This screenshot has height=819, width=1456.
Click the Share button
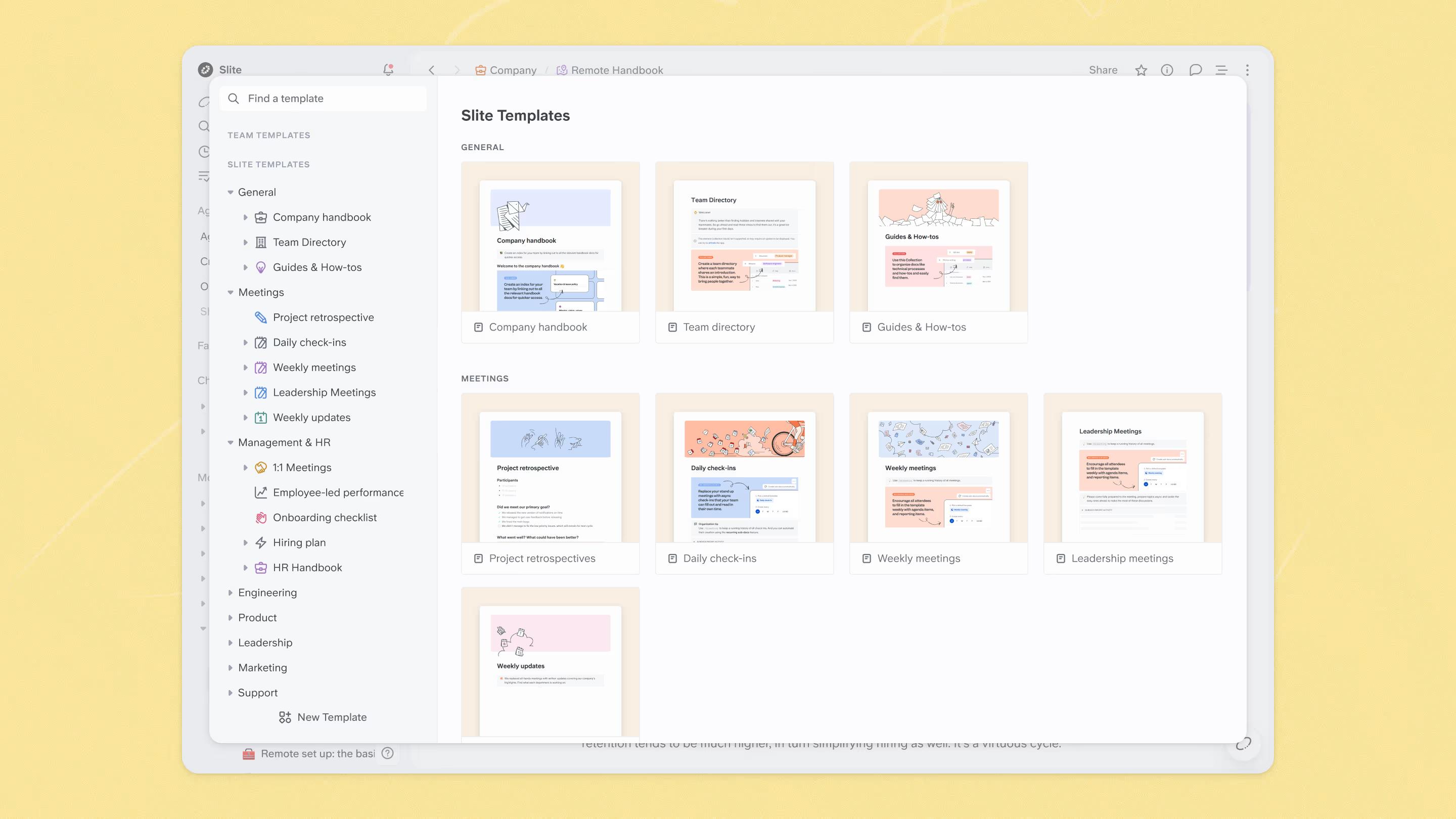click(x=1103, y=70)
